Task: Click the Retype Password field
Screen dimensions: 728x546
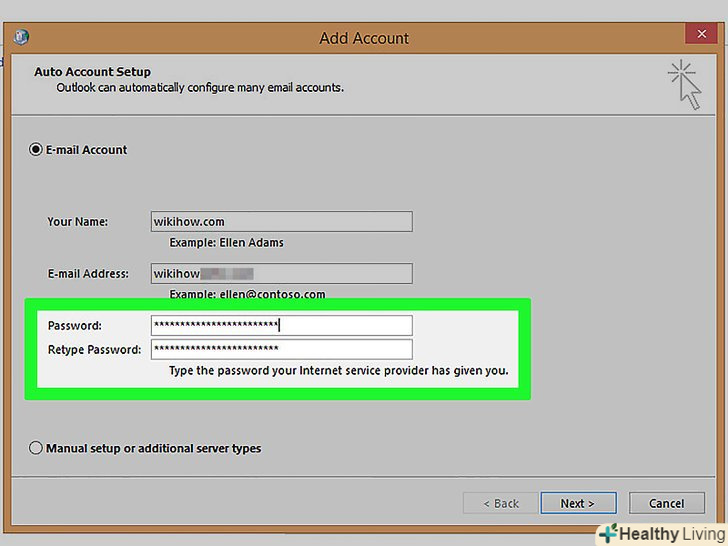Action: 281,349
